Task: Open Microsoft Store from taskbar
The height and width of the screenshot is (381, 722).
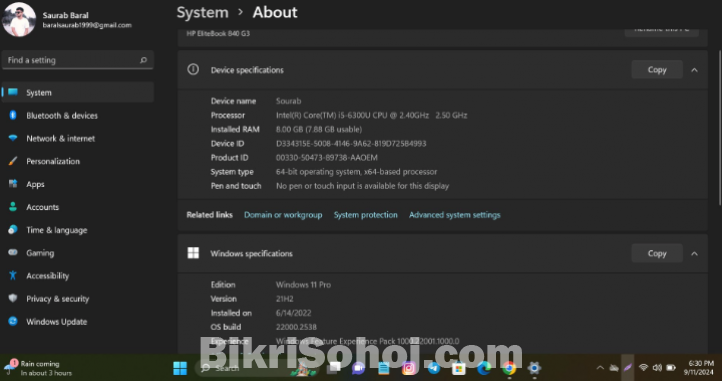Action: [459, 368]
